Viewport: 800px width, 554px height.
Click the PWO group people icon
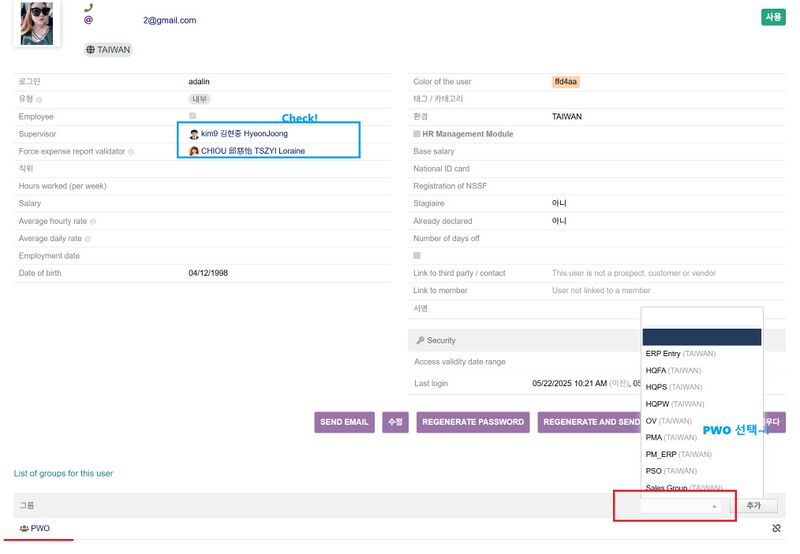point(23,528)
